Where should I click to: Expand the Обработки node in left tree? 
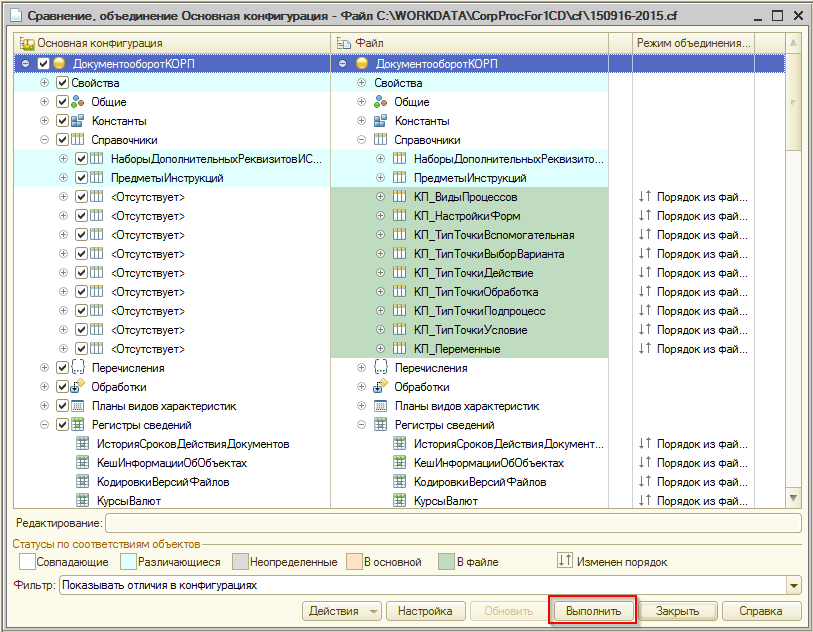pos(44,387)
